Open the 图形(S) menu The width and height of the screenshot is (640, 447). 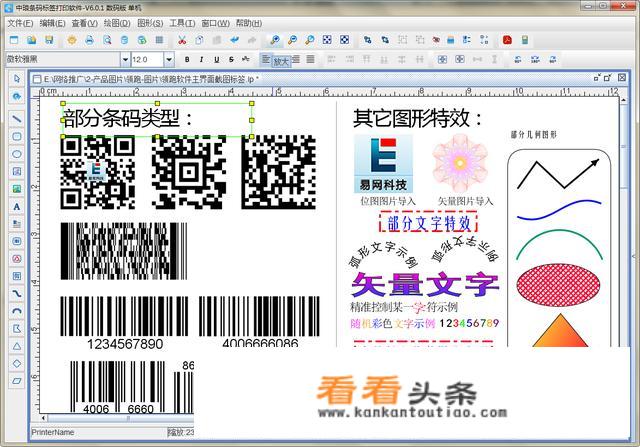pos(150,23)
